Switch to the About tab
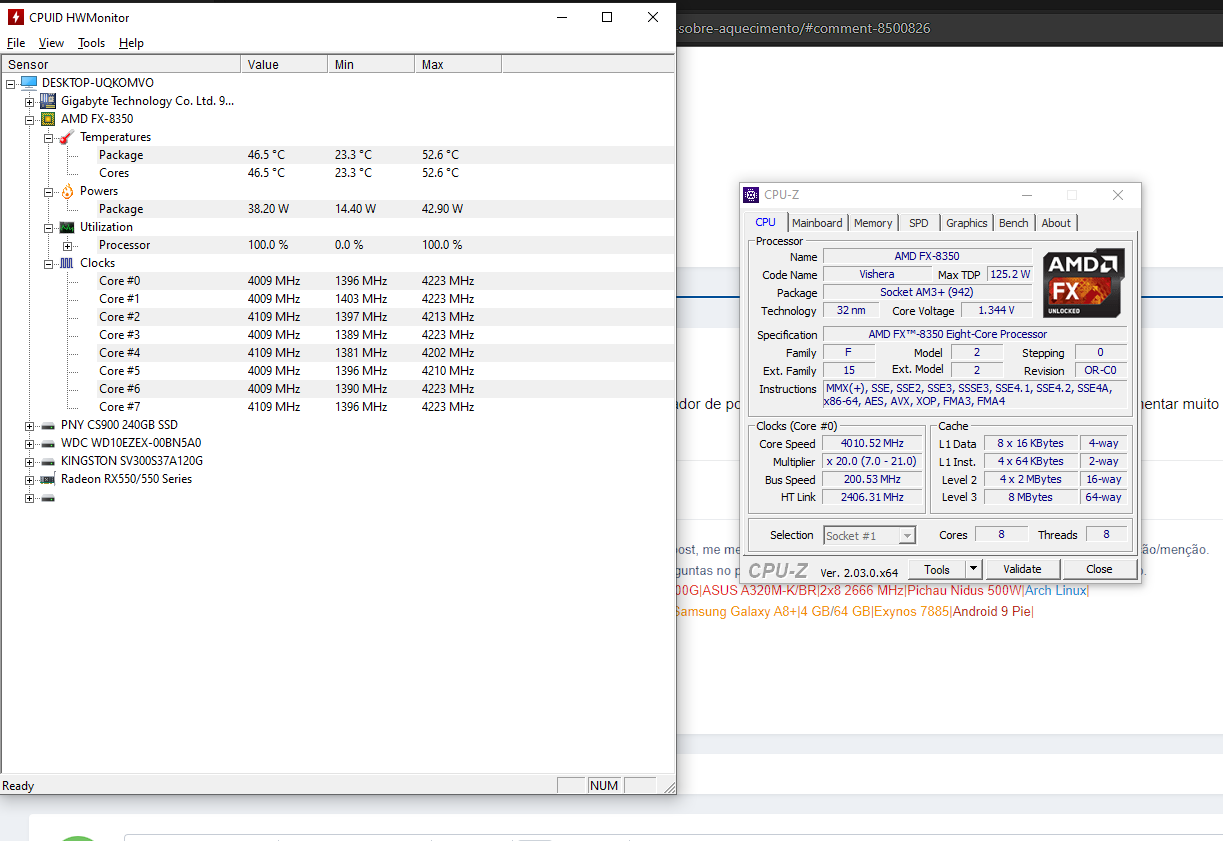This screenshot has height=841, width=1223. coord(1055,223)
